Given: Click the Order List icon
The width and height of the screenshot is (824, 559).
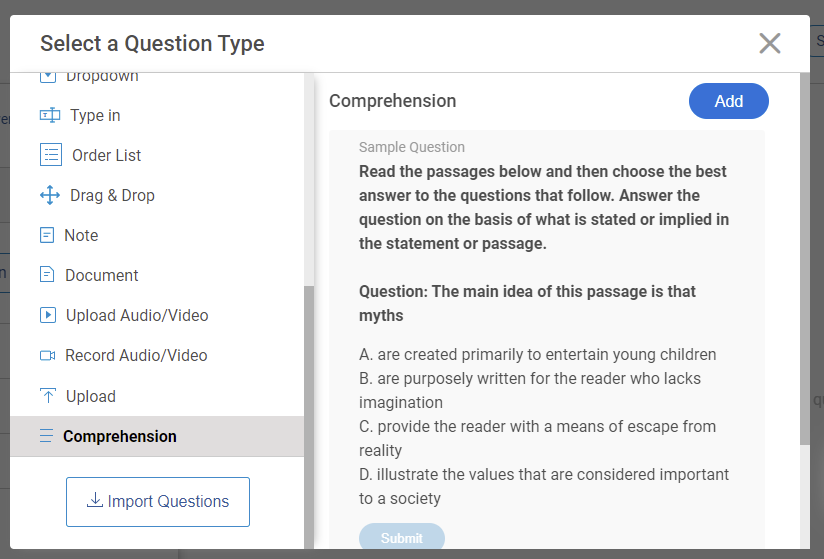Looking at the screenshot, I should (50, 155).
